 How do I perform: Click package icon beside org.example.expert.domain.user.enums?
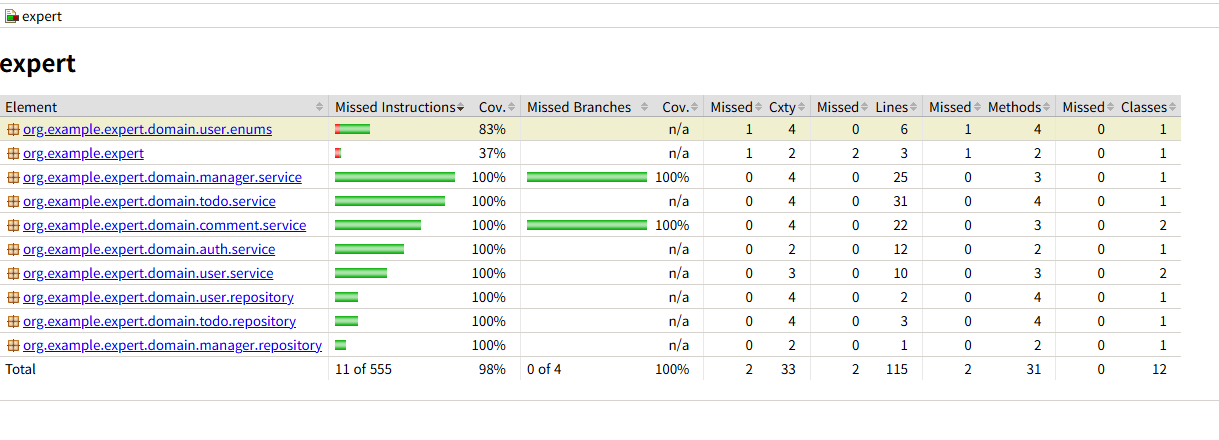pos(13,129)
